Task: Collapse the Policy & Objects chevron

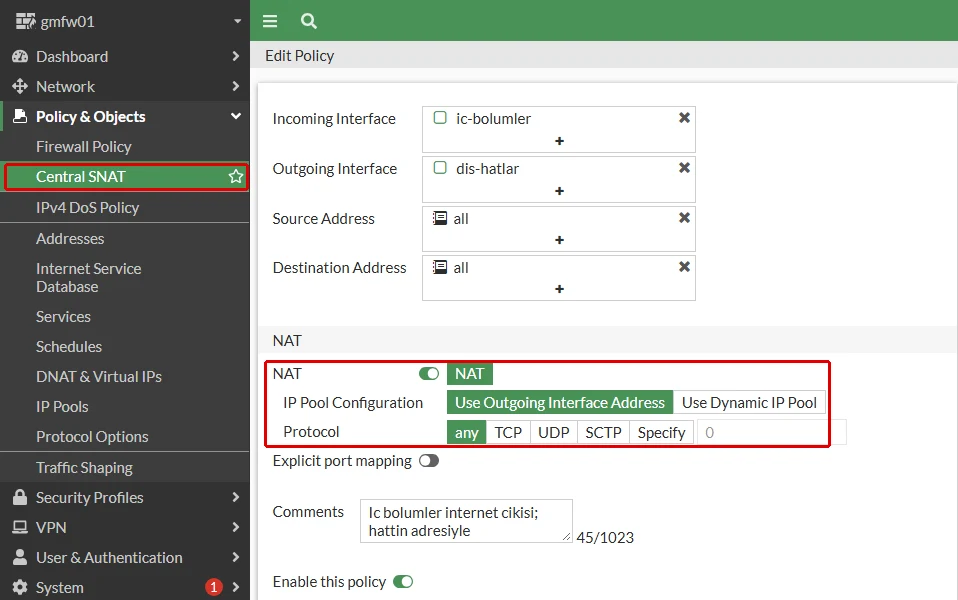Action: [x=236, y=116]
